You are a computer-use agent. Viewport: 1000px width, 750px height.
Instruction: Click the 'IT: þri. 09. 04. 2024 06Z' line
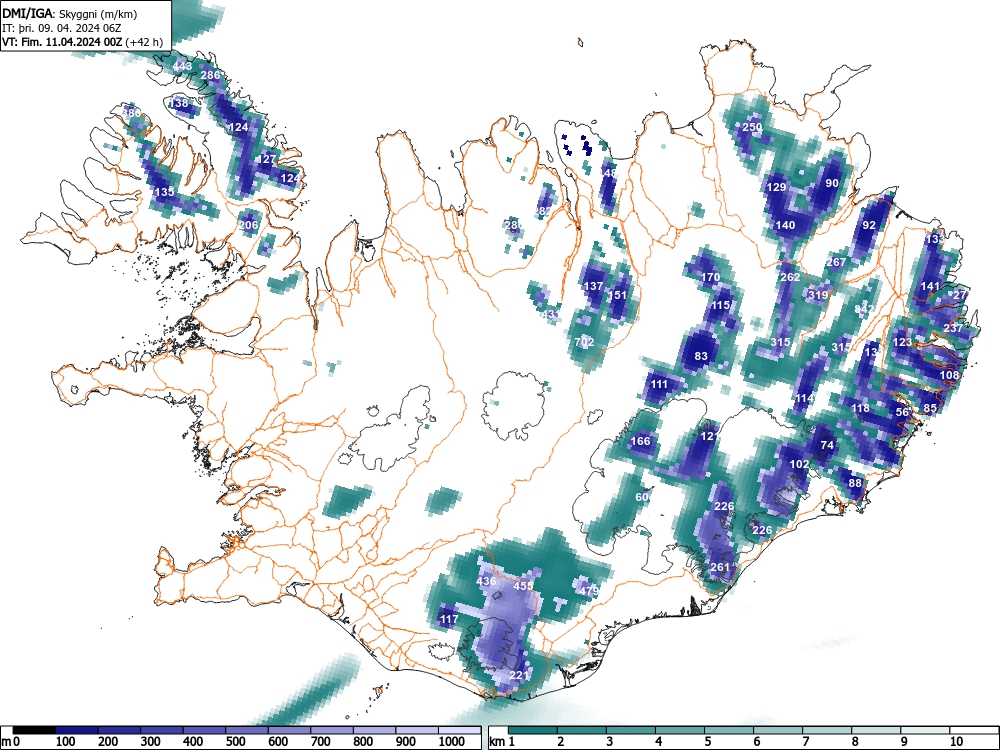pos(62,28)
